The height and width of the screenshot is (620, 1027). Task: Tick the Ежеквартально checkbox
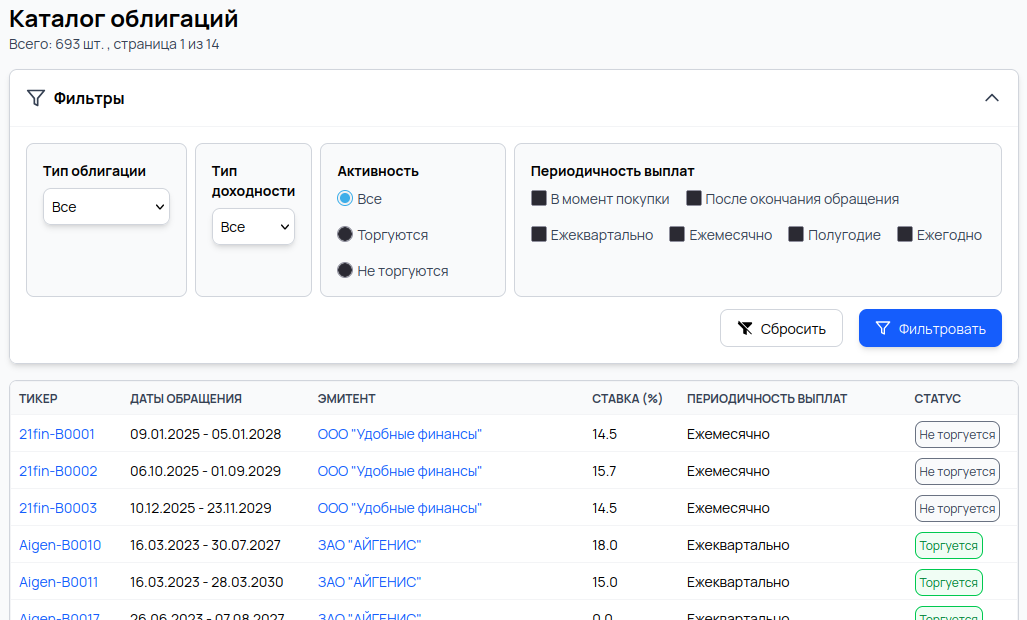[539, 235]
